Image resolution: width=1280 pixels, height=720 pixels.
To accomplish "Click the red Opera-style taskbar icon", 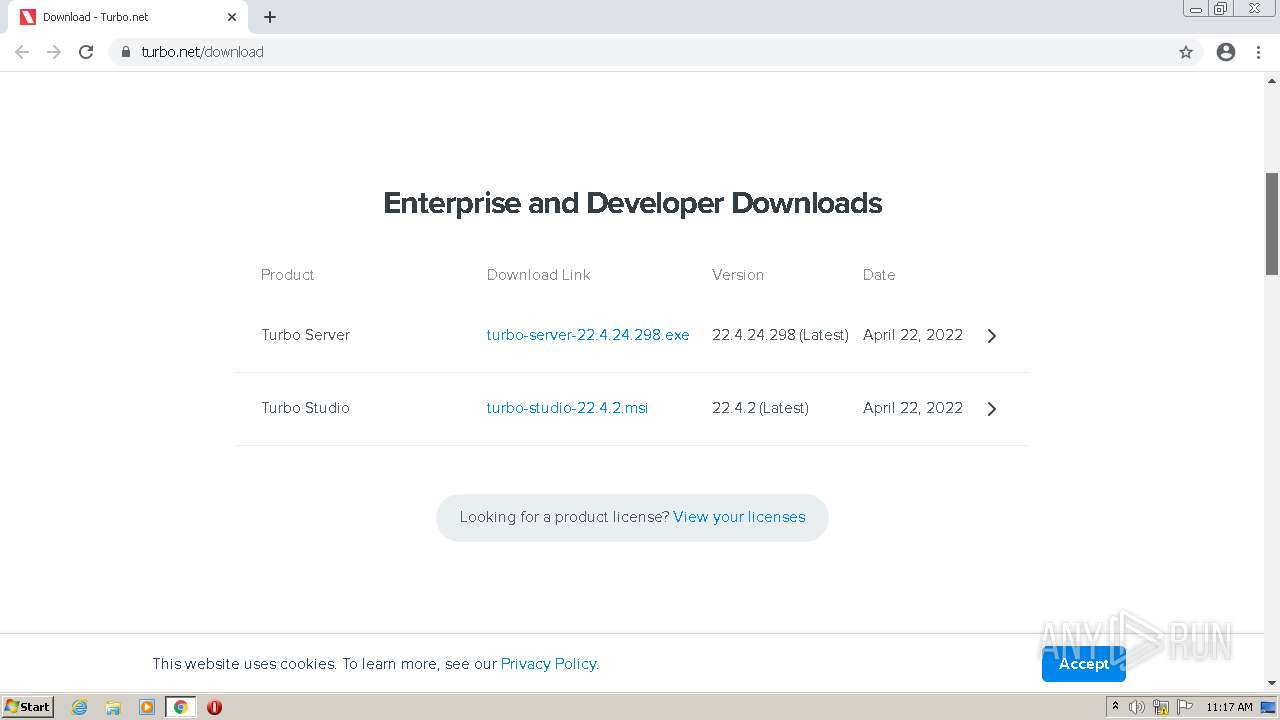I will pos(214,707).
